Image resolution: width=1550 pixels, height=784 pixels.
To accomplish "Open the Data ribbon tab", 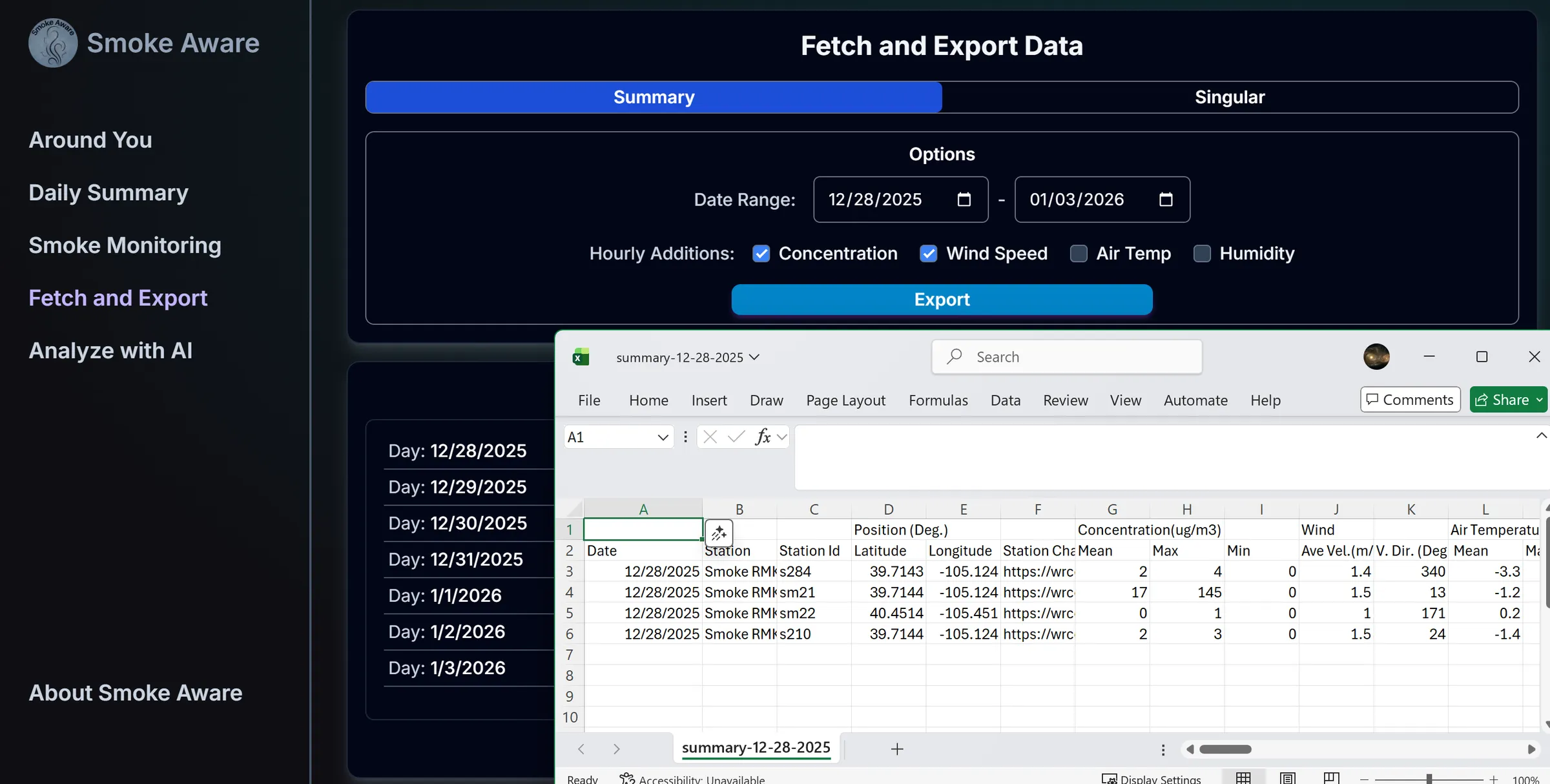I will [x=1006, y=400].
